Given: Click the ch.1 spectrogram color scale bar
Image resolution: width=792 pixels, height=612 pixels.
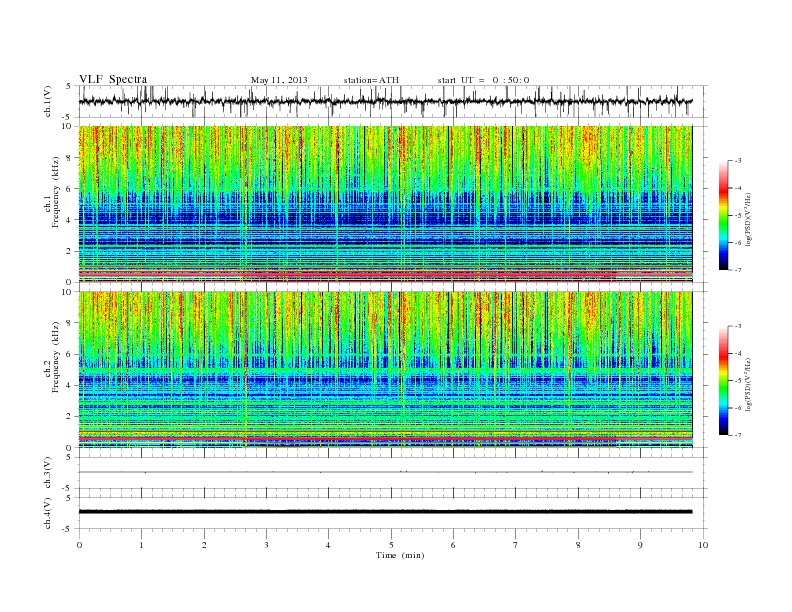Looking at the screenshot, I should tap(724, 215).
